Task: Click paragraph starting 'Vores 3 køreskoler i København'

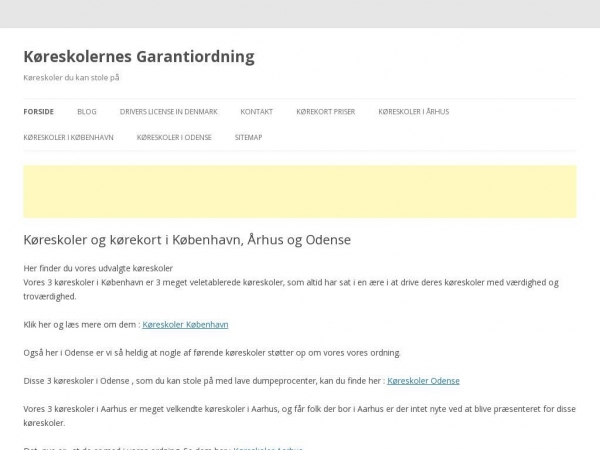Action: tap(291, 289)
